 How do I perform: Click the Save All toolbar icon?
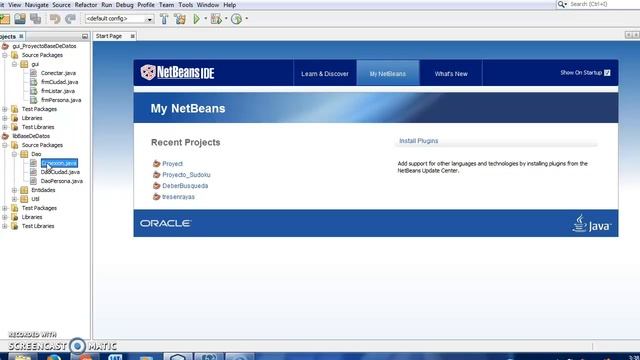pyautogui.click(x=36, y=19)
